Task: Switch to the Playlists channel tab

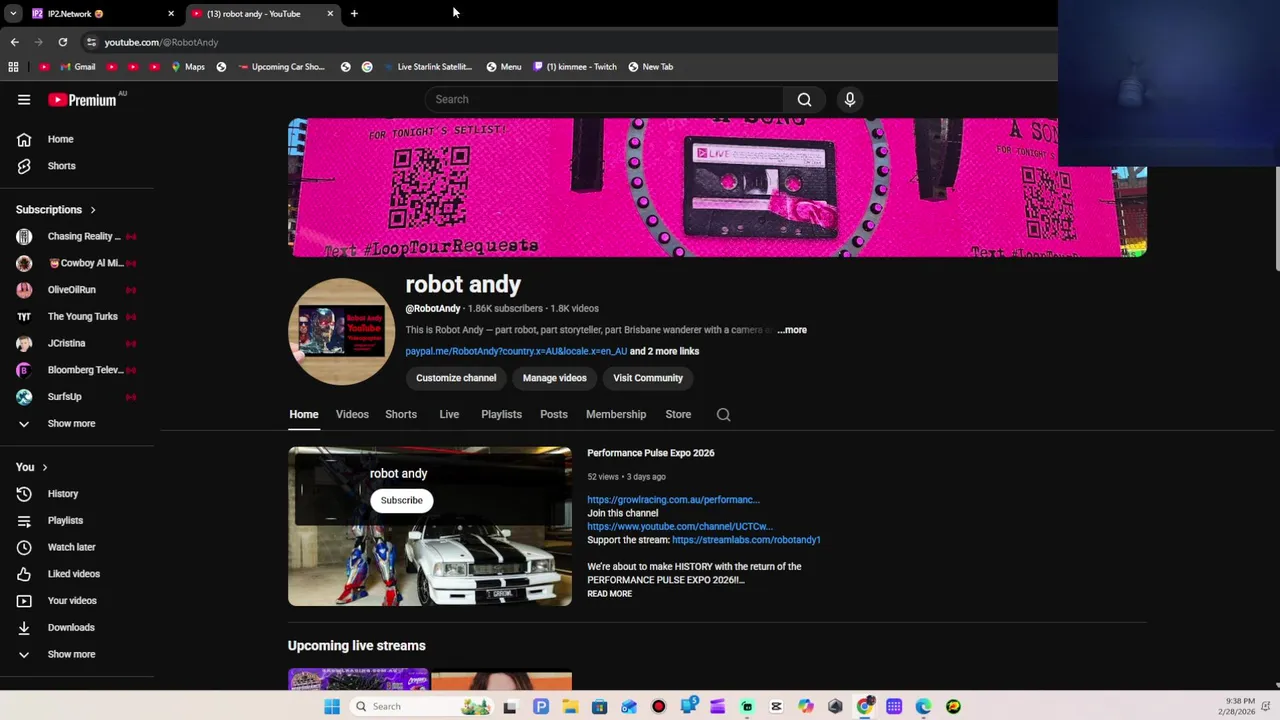Action: (x=501, y=415)
